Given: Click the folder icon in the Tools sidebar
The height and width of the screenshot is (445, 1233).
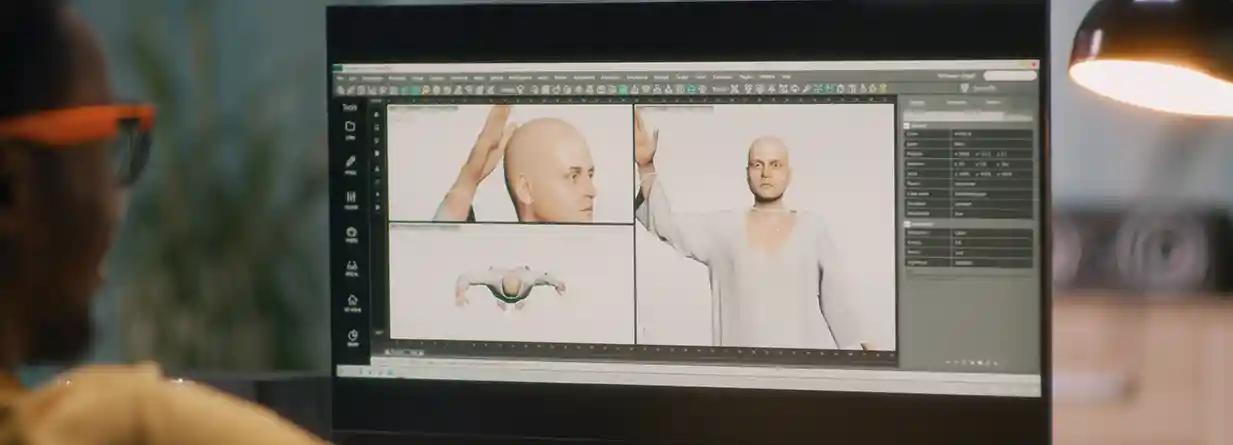Looking at the screenshot, I should pos(351,127).
